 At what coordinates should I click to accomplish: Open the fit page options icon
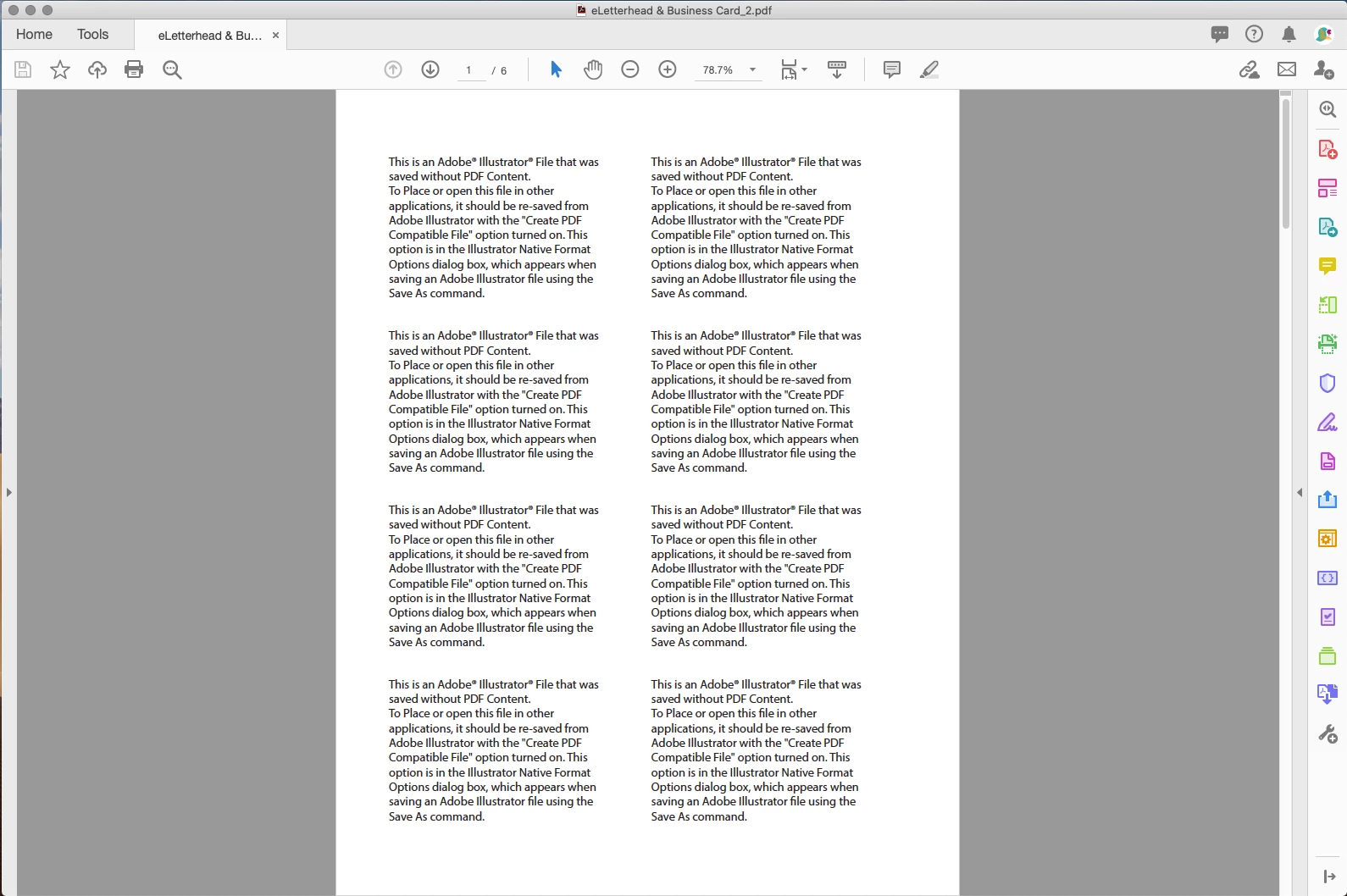point(789,69)
